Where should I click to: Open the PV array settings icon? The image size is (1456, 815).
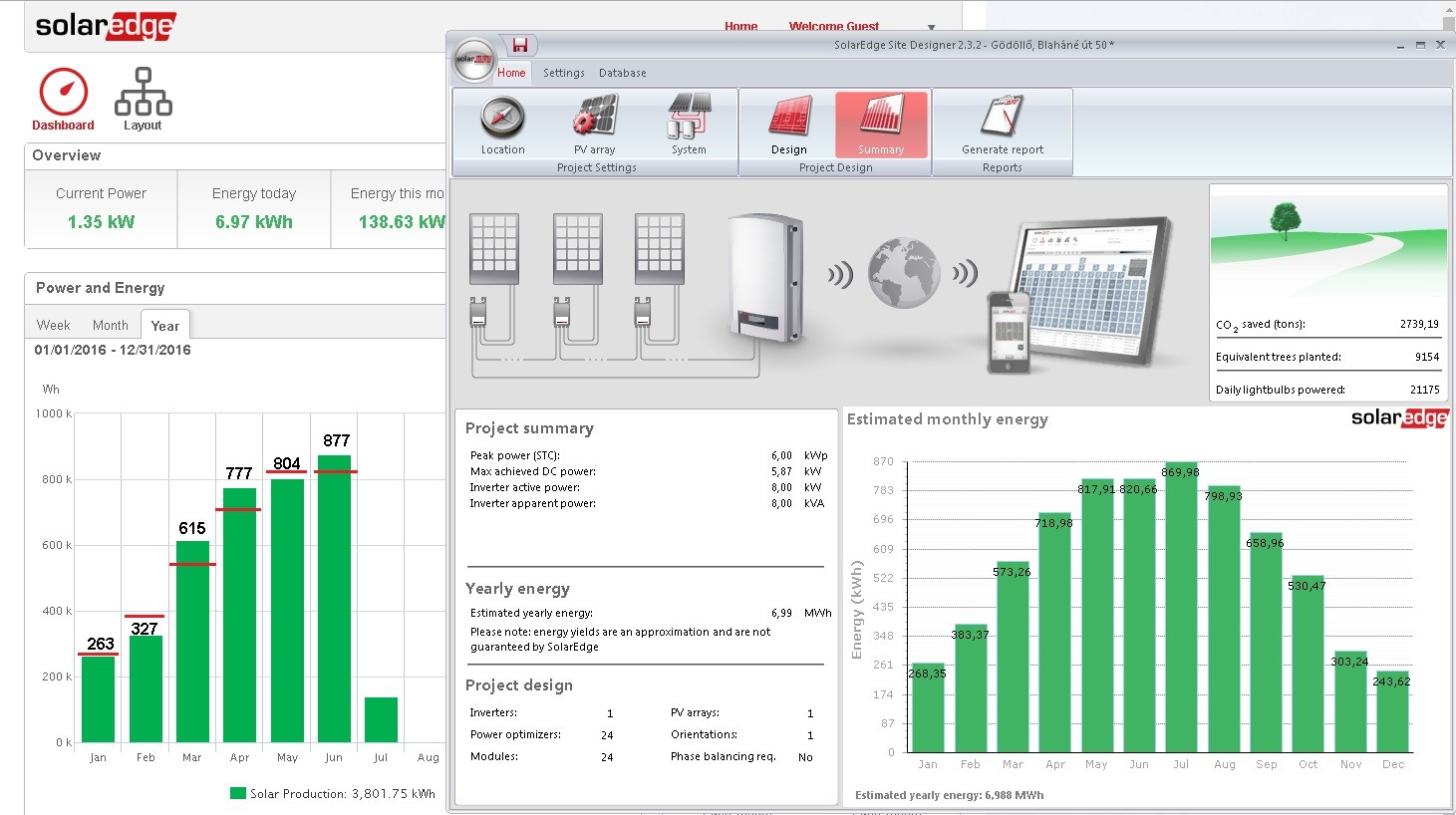[x=595, y=116]
